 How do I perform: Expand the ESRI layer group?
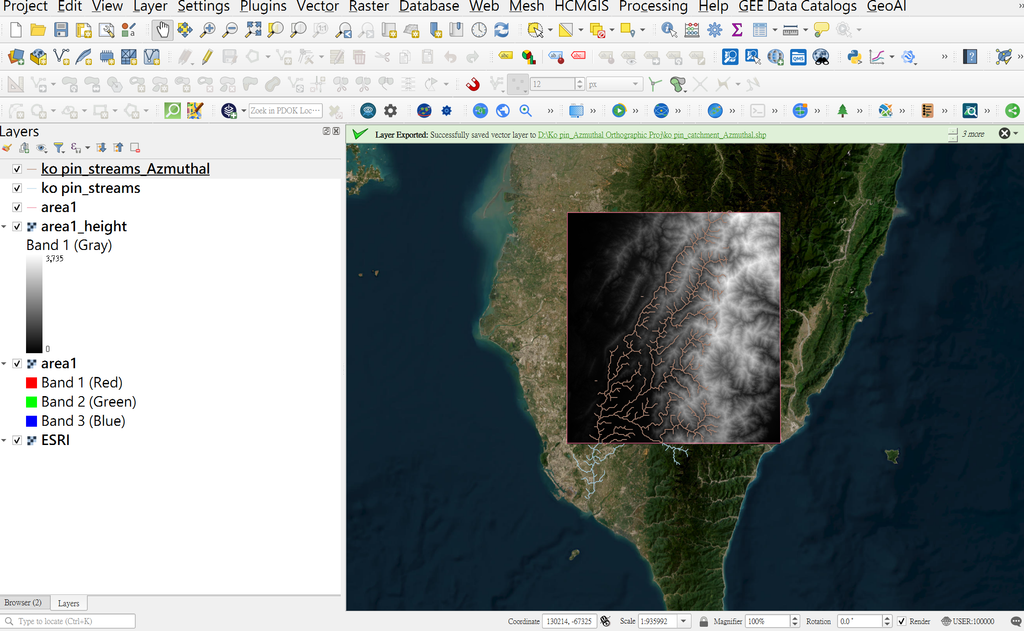pos(5,441)
